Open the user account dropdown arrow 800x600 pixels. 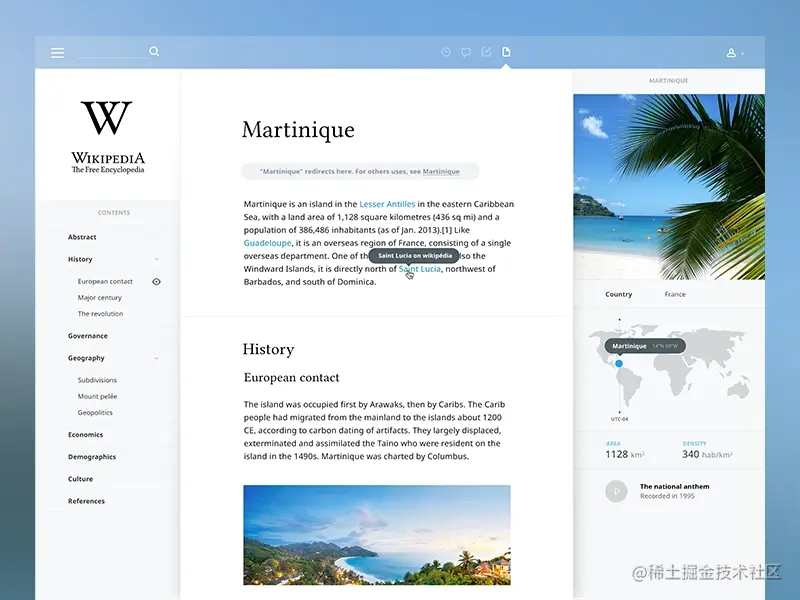point(741,52)
